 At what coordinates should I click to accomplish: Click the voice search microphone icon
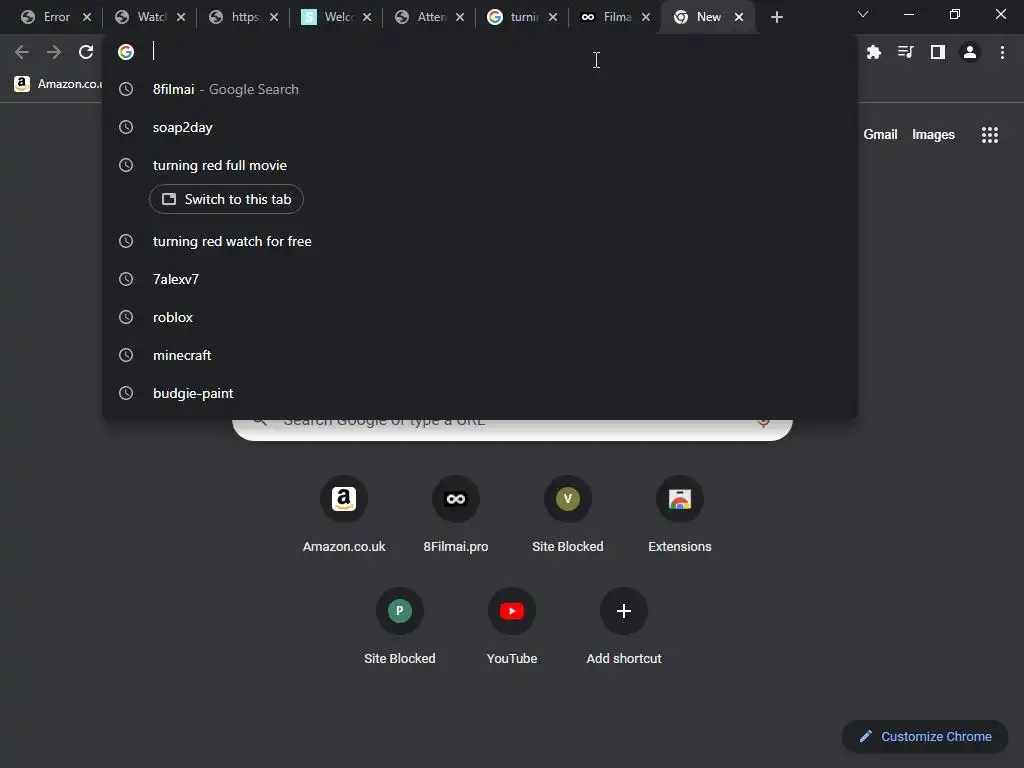[763, 422]
